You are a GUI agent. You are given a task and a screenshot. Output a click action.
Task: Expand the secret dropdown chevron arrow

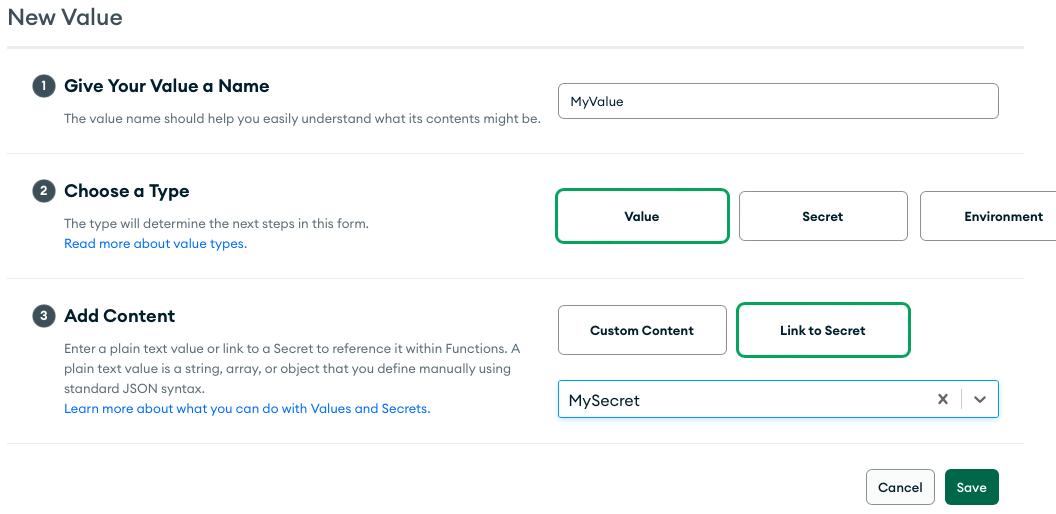click(980, 399)
